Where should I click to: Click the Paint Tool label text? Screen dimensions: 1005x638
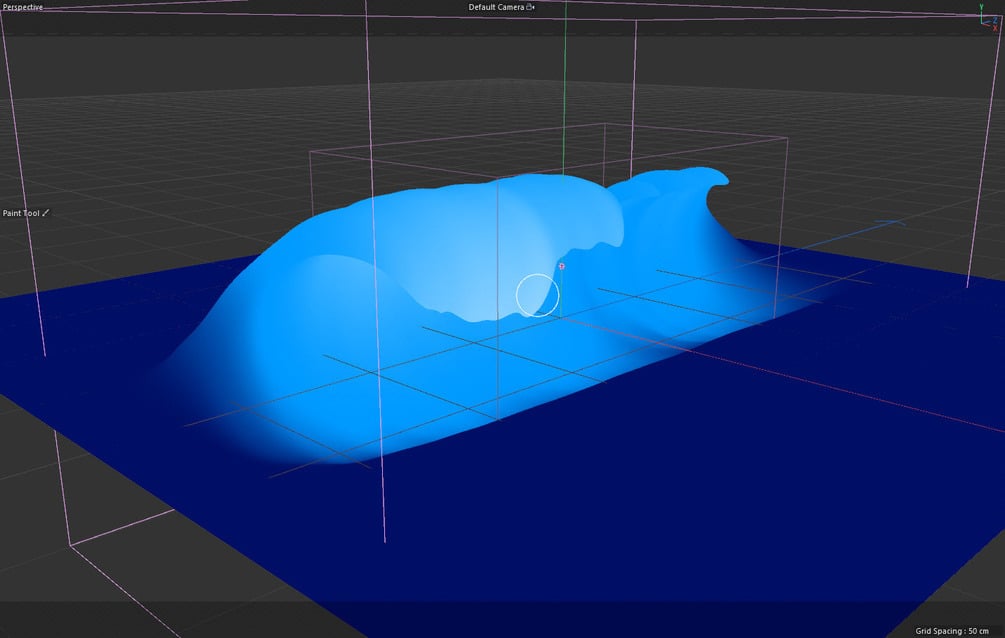pyautogui.click(x=21, y=213)
